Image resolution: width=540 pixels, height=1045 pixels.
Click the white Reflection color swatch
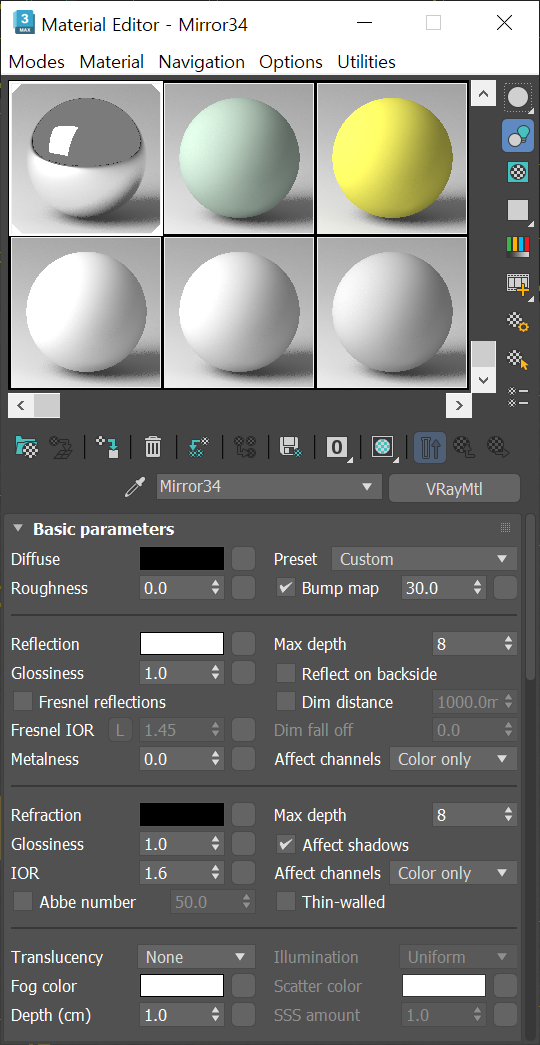(182, 644)
